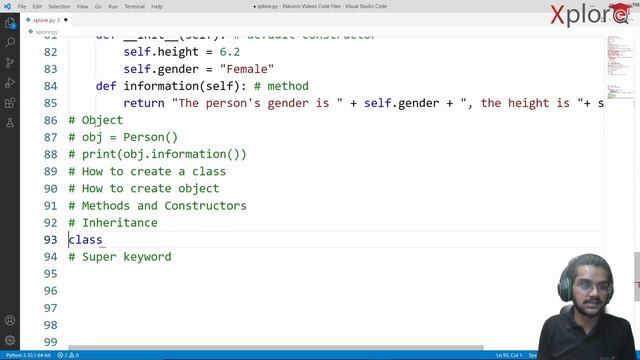Open the Accounts icon in activity bar
The width and height of the screenshot is (640, 360).
pos(10,320)
